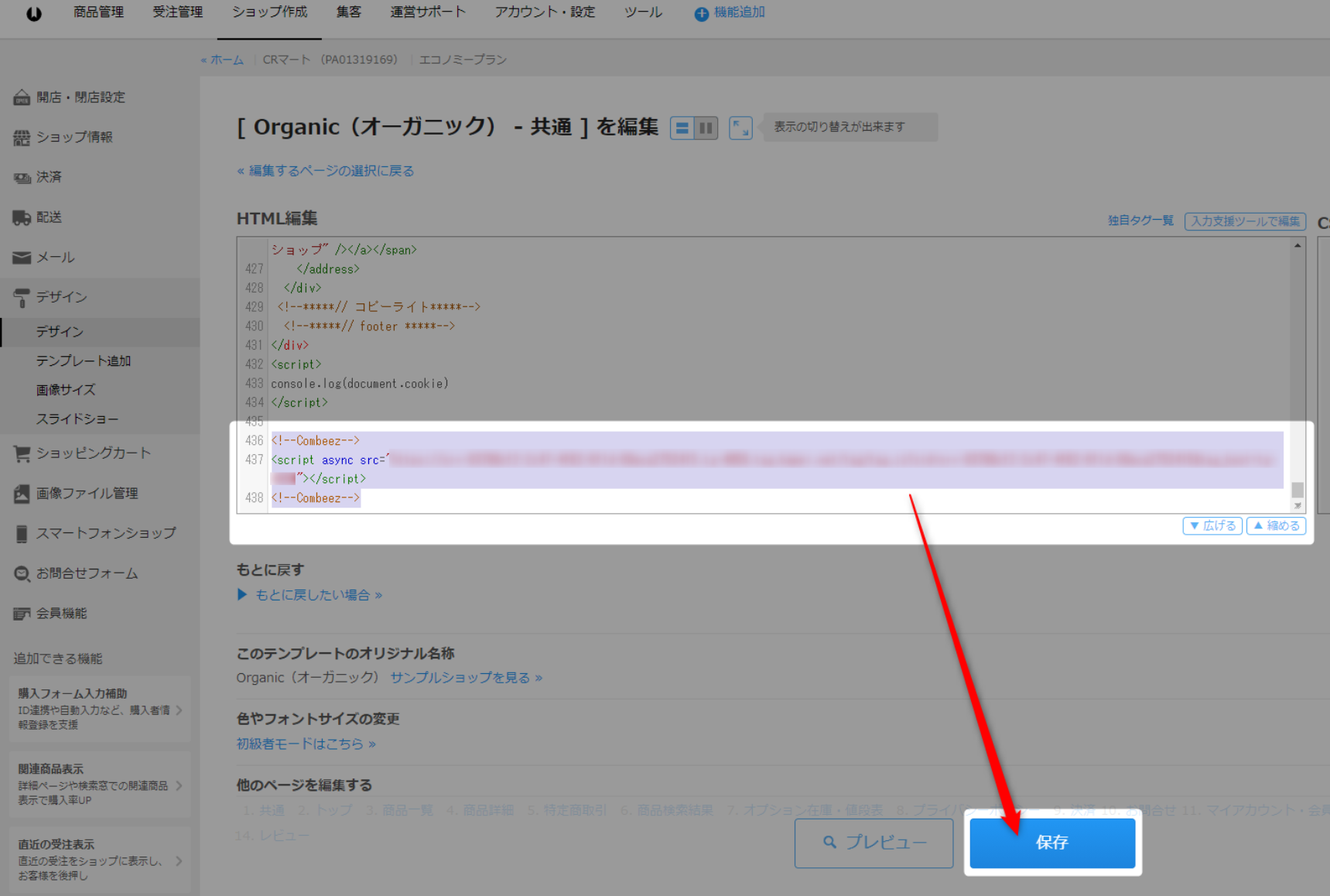Click the 会員機能 icon
Viewport: 1330px width, 896px height.
(x=22, y=614)
